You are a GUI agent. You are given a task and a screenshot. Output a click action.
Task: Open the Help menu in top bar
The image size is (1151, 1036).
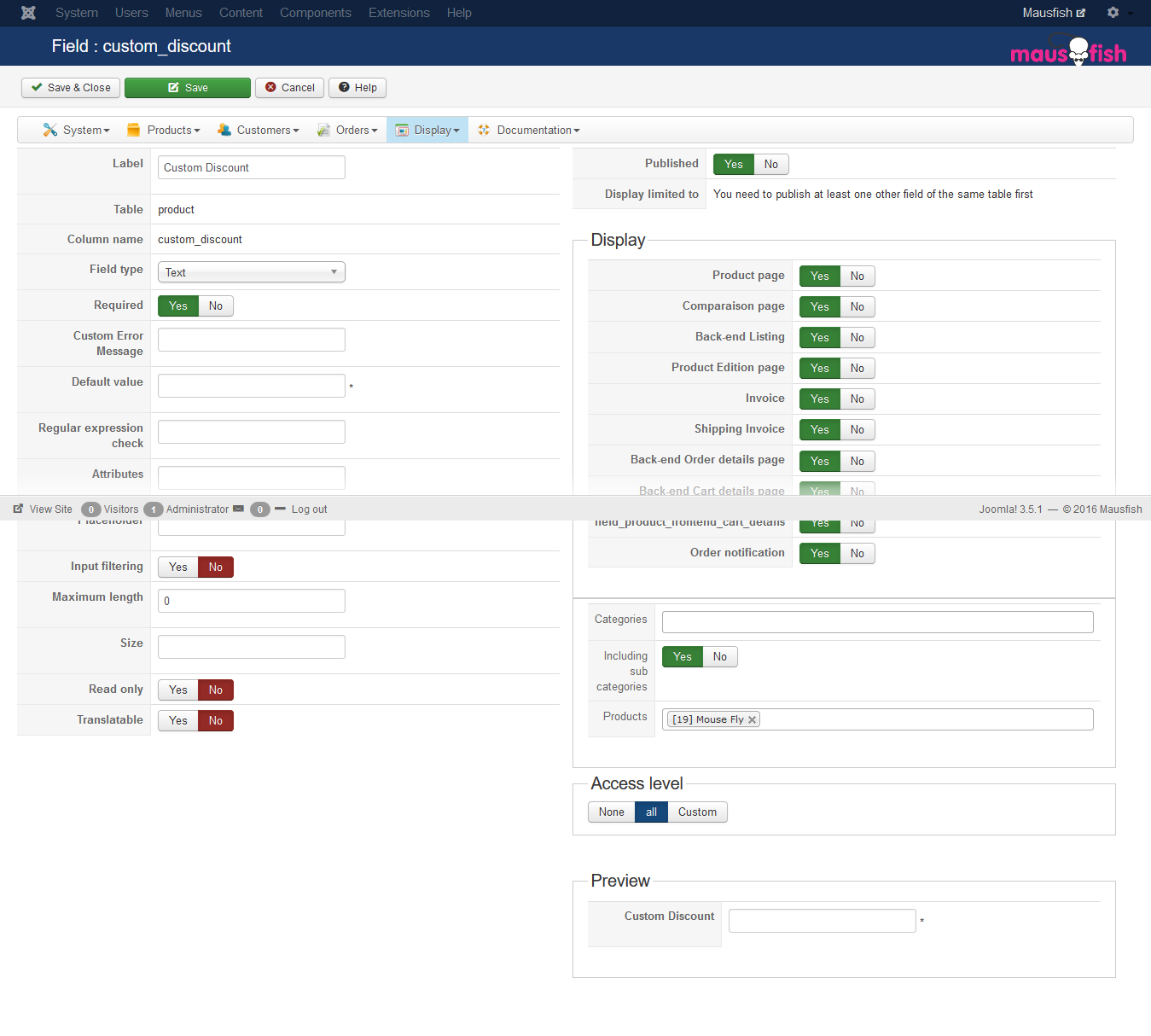click(x=459, y=13)
